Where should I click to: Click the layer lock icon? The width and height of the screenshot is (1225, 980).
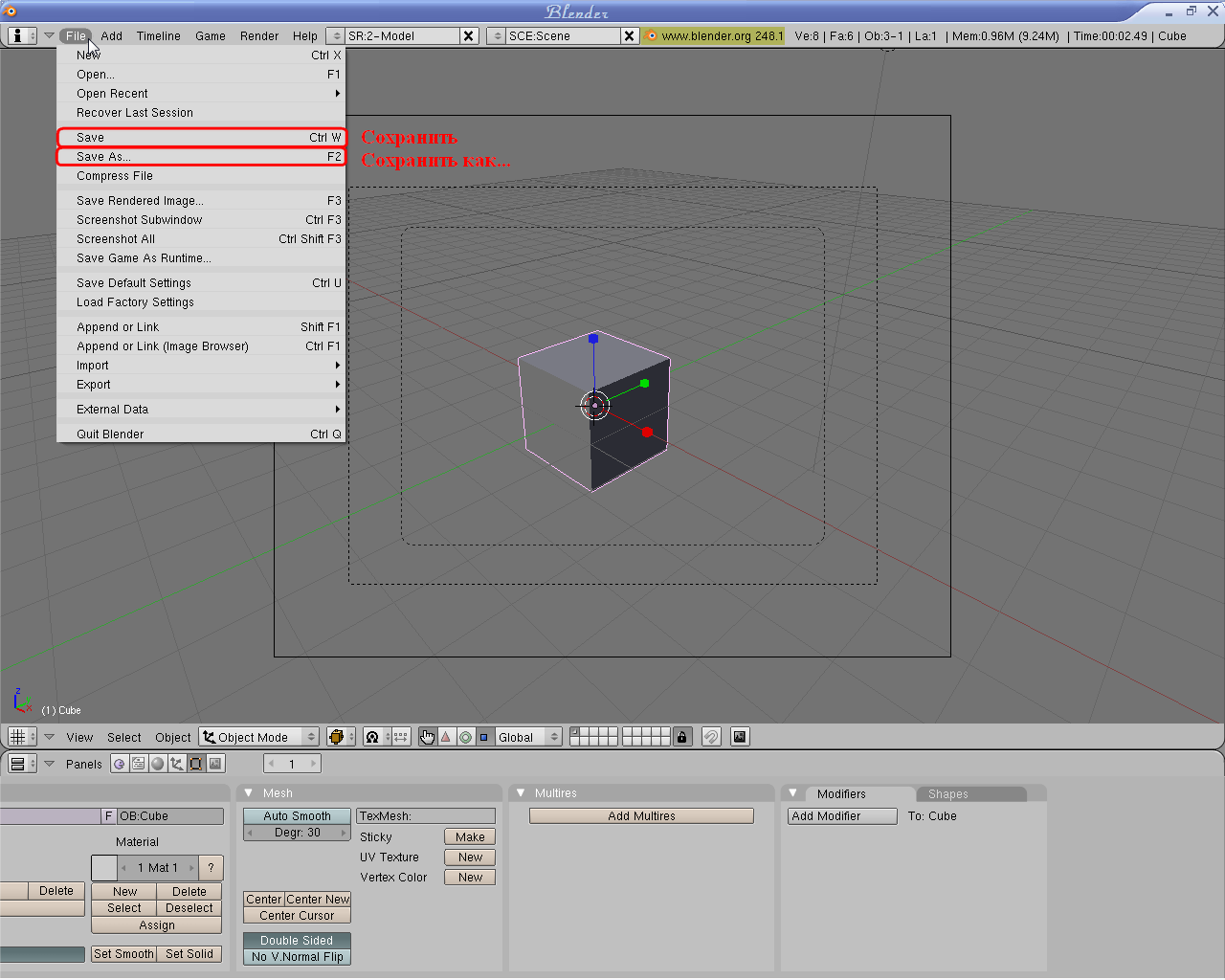click(x=681, y=737)
